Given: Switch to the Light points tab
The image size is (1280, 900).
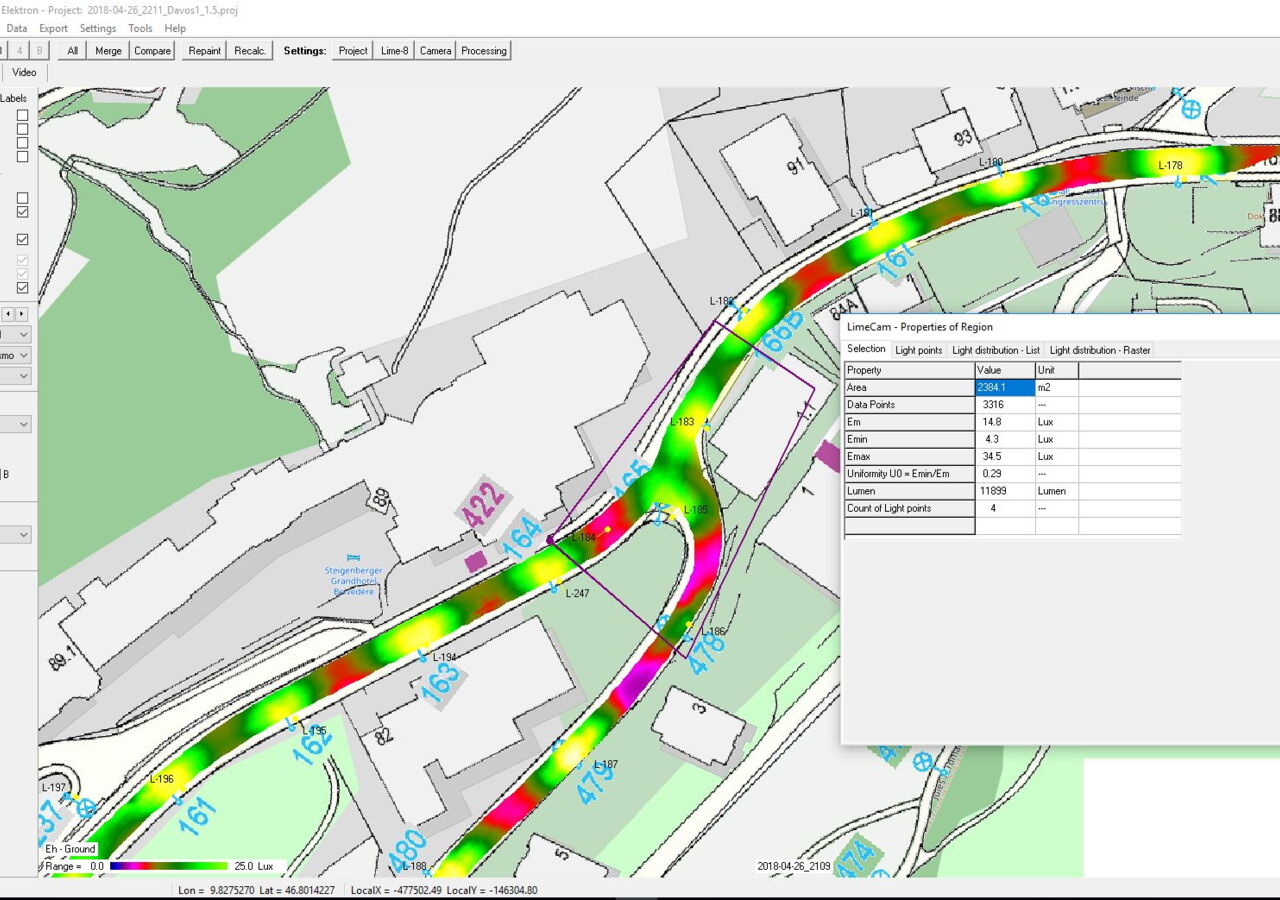Looking at the screenshot, I should pos(918,350).
